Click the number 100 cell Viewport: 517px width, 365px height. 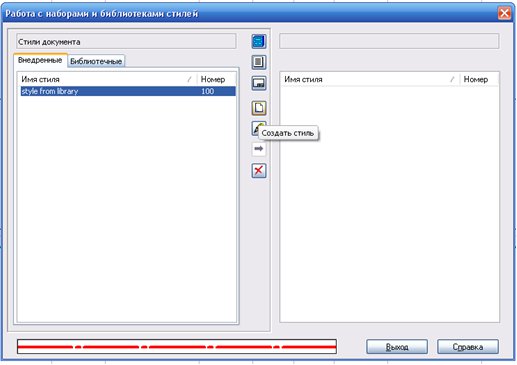(207, 91)
